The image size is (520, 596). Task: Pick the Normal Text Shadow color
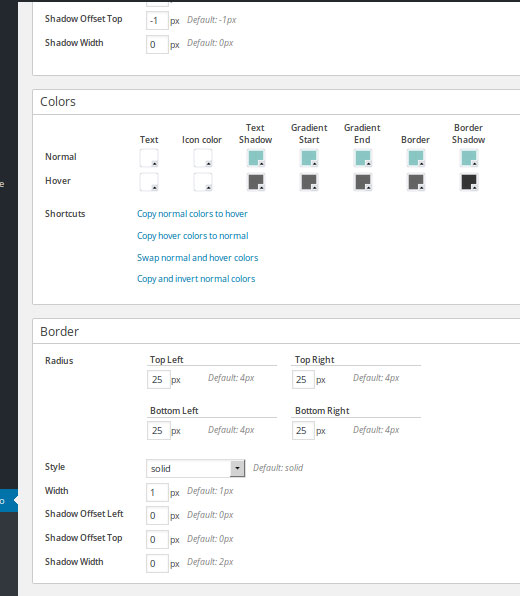(256, 158)
